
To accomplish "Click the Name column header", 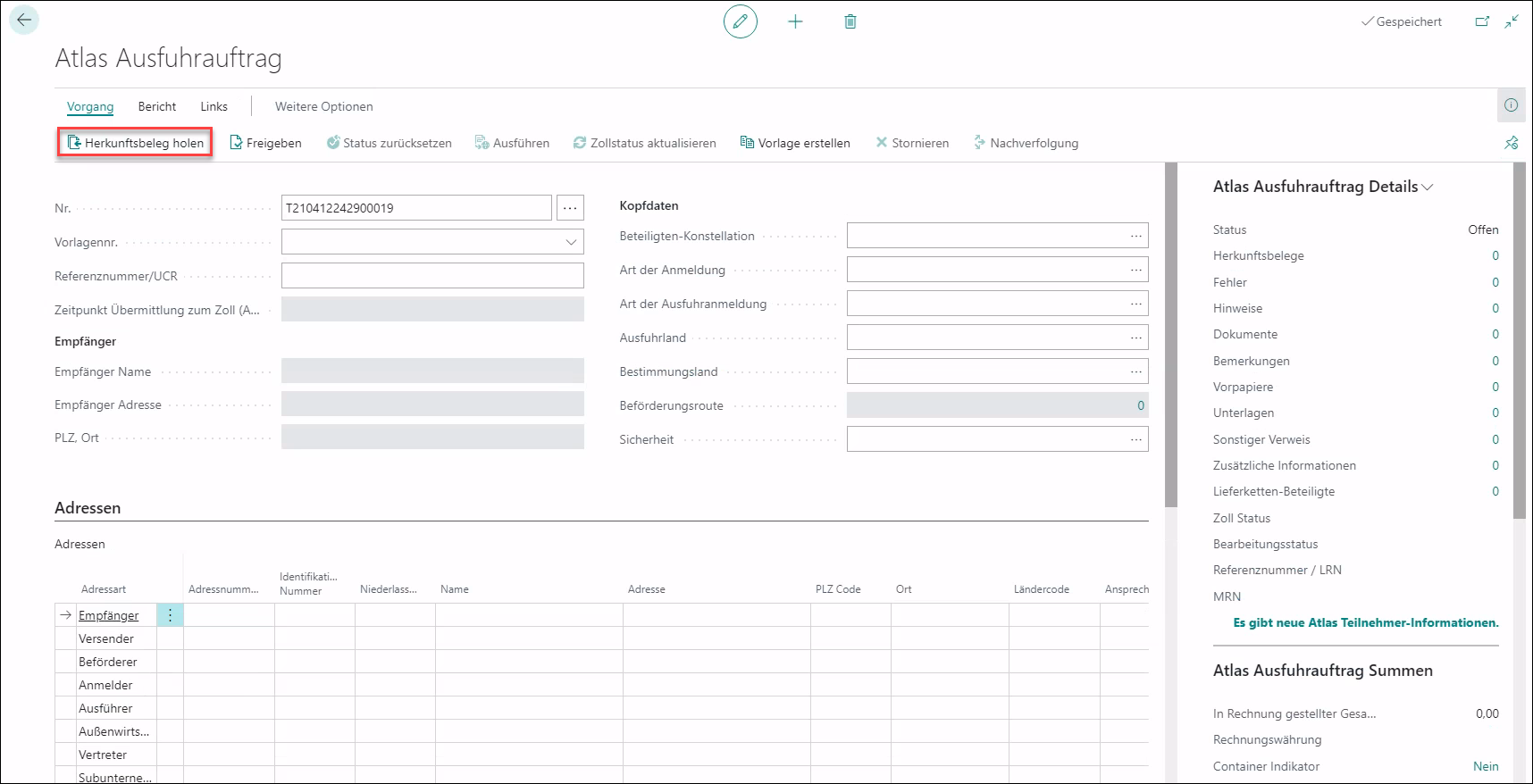I will coord(455,589).
